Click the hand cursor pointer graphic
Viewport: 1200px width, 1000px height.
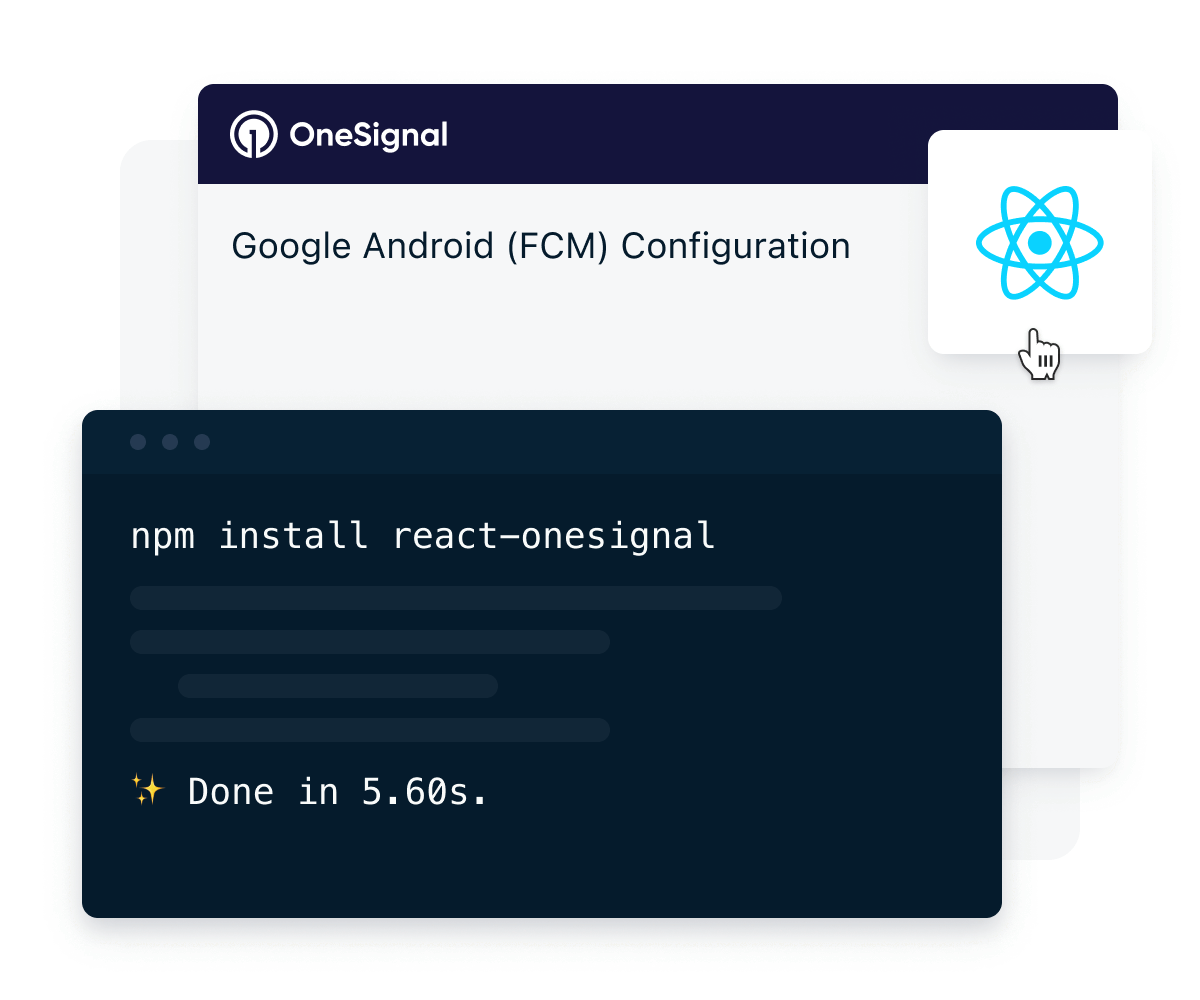point(1040,355)
